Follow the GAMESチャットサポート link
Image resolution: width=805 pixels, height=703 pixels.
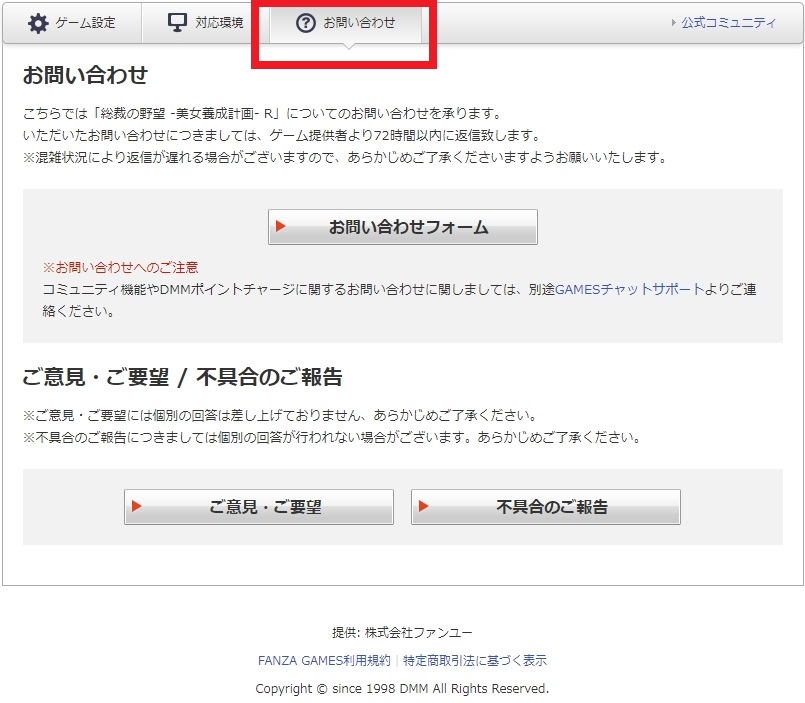tap(629, 290)
